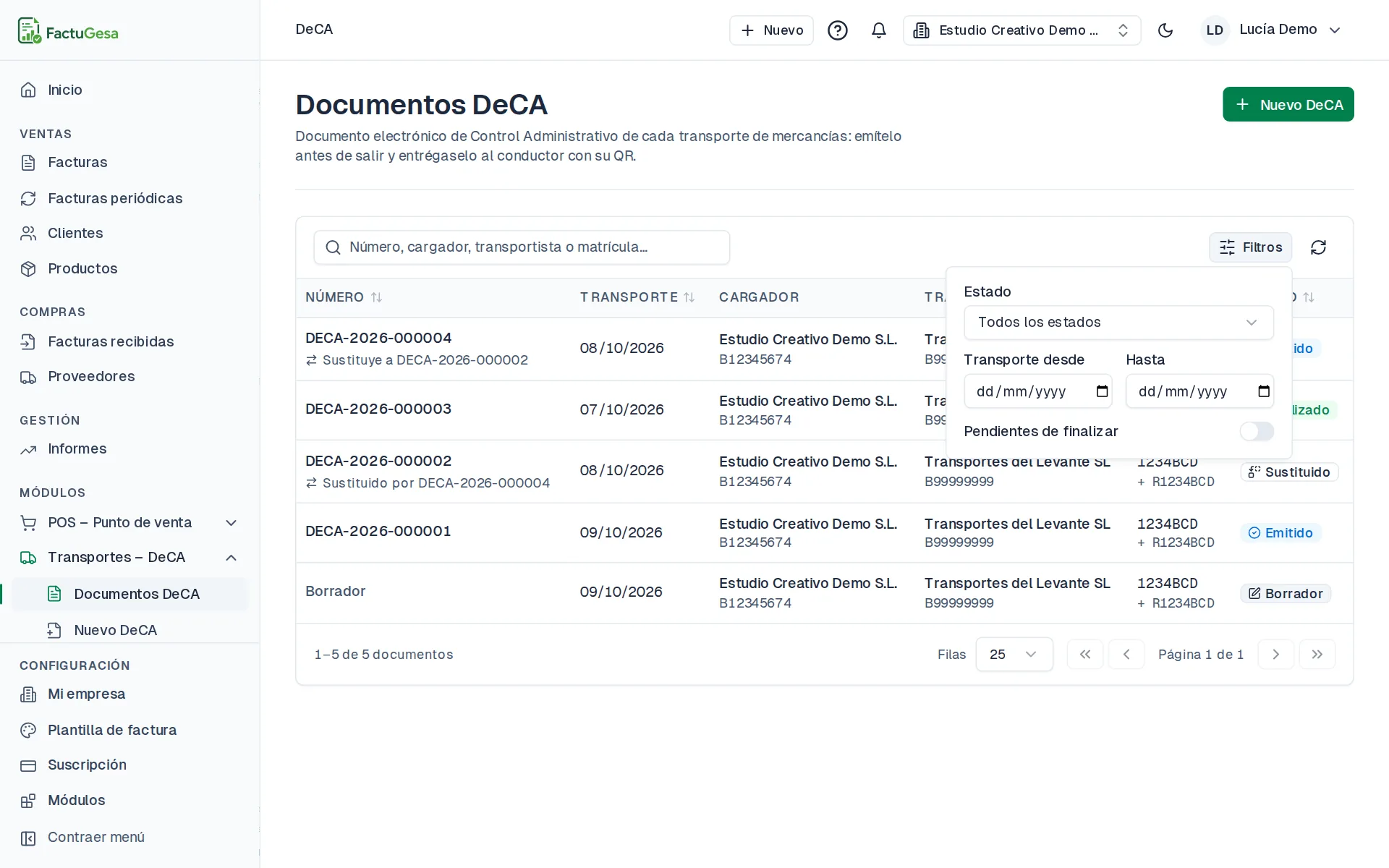Open Informes in the sidebar
1389x868 pixels.
click(130, 449)
